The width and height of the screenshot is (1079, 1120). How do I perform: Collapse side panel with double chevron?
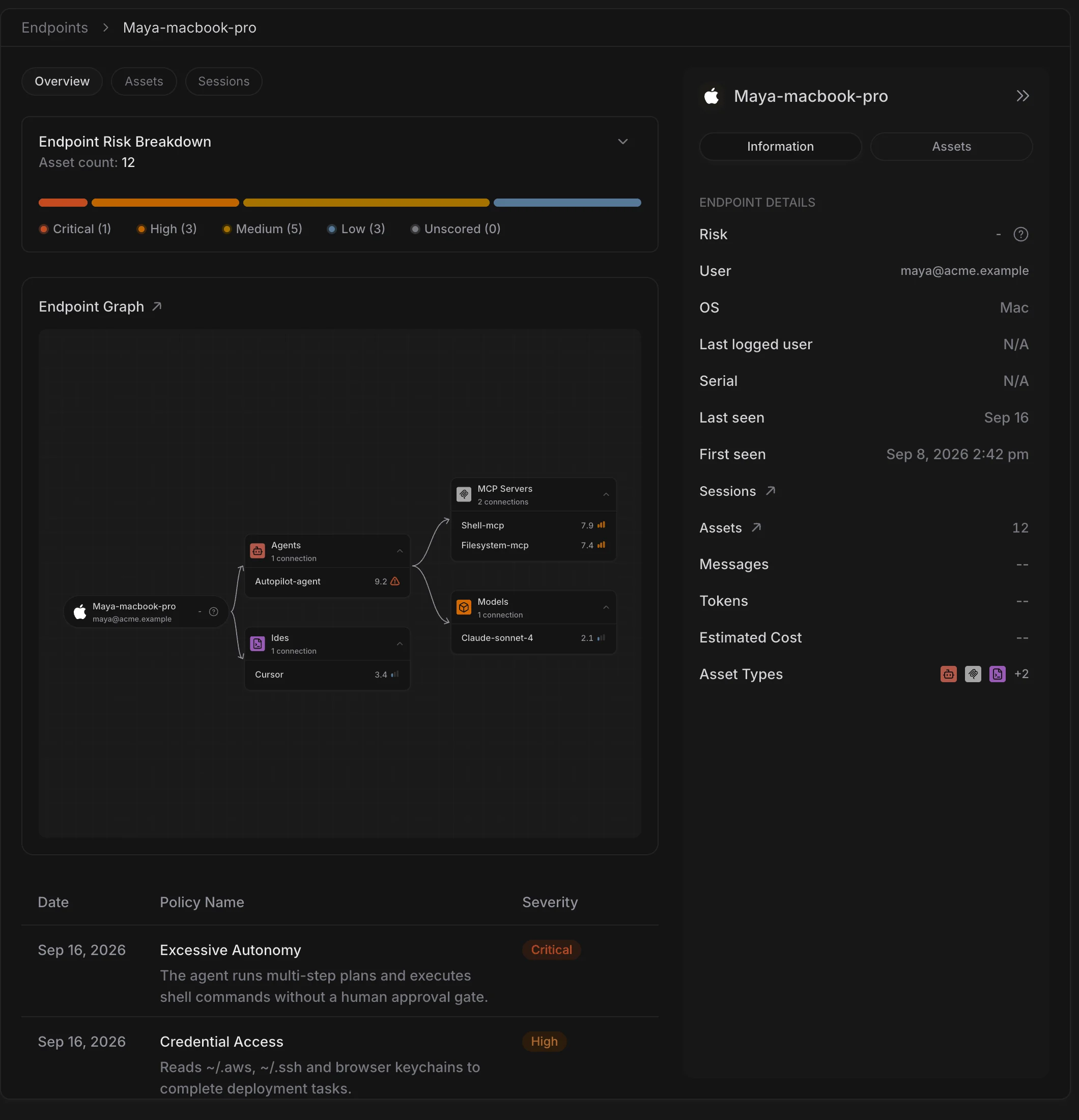click(x=1023, y=96)
